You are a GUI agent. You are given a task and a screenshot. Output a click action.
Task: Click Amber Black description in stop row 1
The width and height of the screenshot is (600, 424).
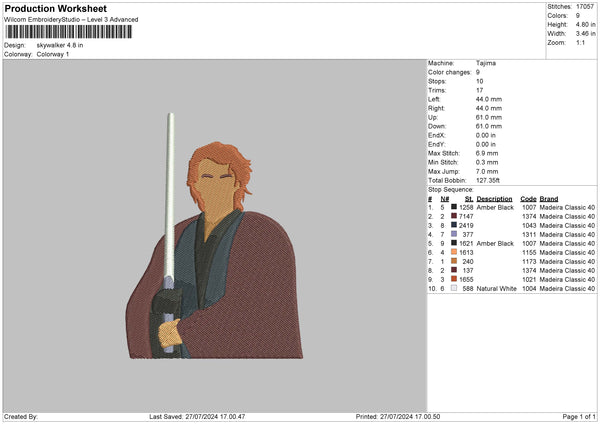(495, 207)
